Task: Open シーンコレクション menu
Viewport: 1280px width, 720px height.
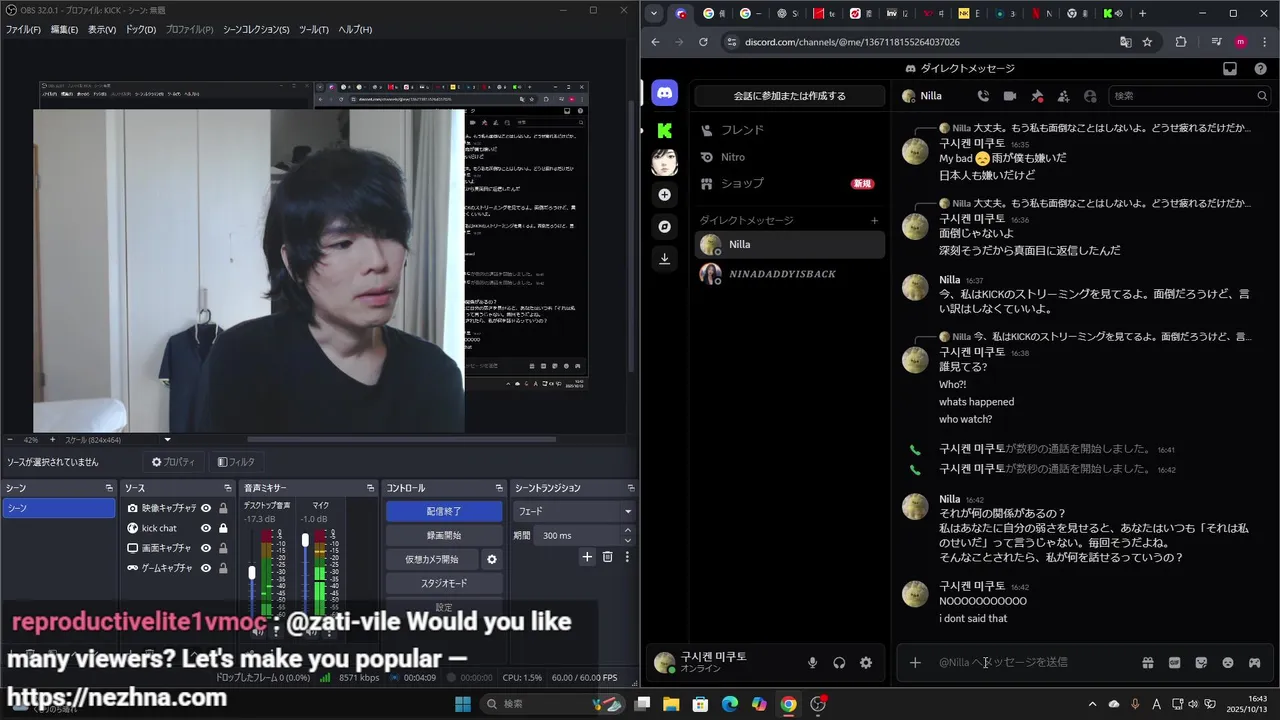Action: click(x=256, y=29)
